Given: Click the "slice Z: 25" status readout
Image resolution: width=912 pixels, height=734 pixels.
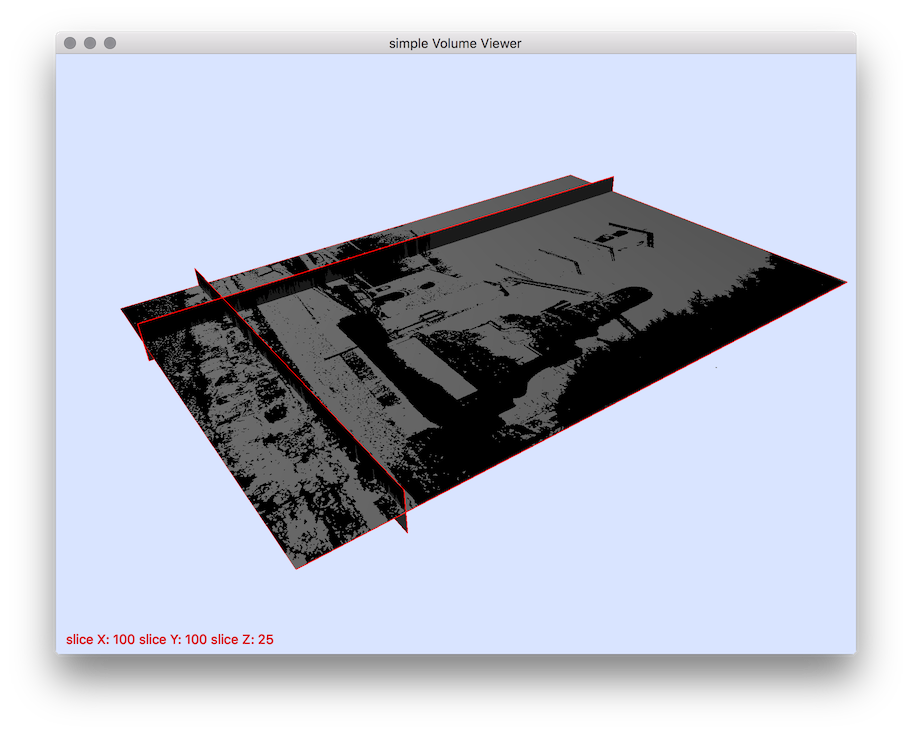Looking at the screenshot, I should 247,639.
